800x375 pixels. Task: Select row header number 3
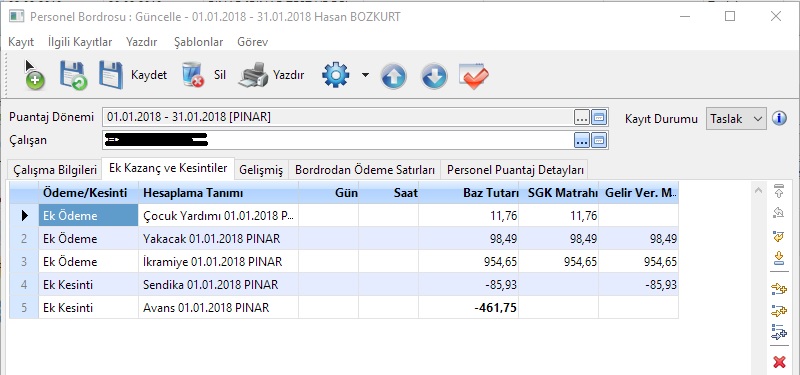(x=23, y=261)
